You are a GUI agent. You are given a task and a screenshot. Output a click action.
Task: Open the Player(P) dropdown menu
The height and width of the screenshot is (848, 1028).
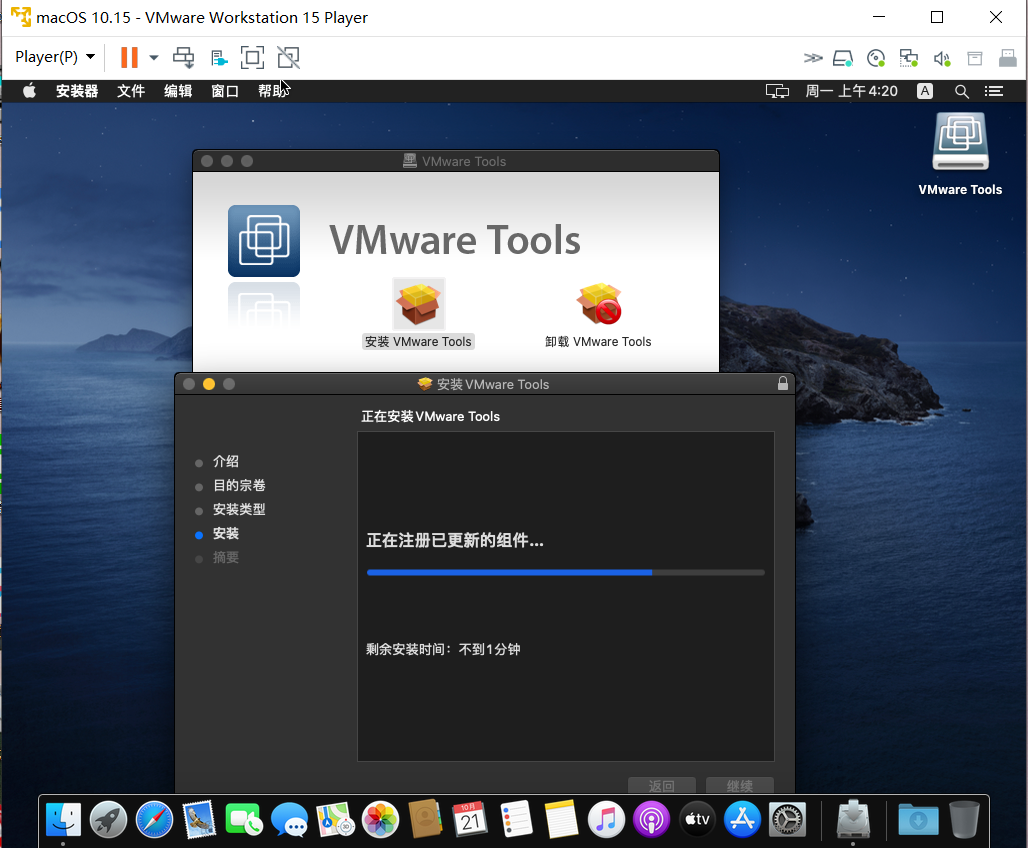coord(55,57)
